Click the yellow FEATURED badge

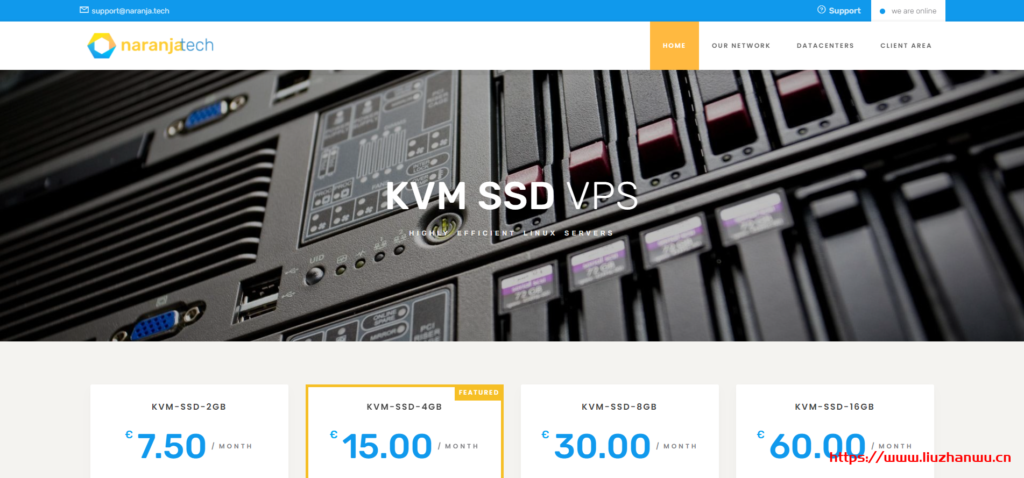pyautogui.click(x=478, y=392)
